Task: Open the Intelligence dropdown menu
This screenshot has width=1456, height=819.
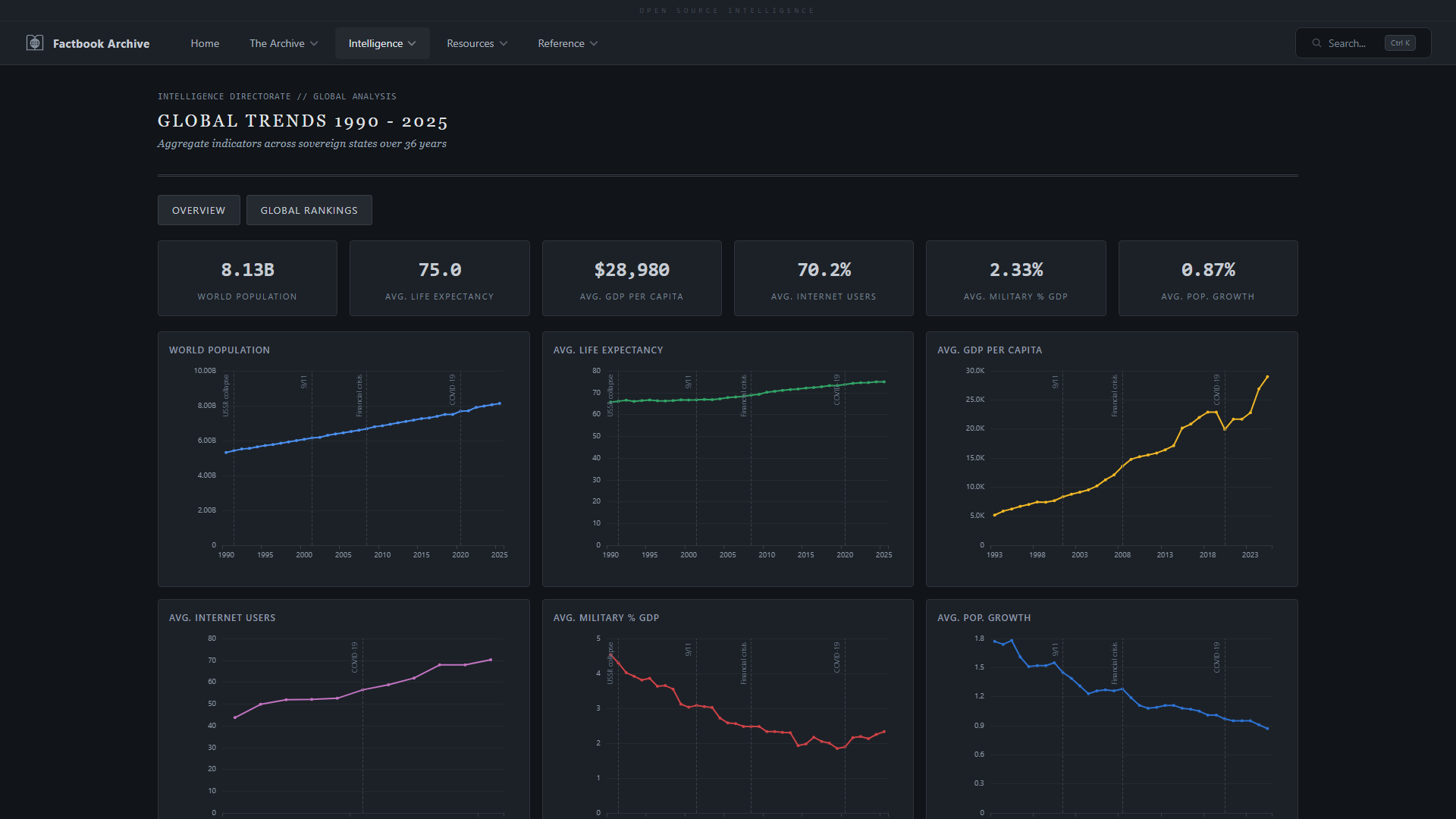Action: click(x=382, y=43)
